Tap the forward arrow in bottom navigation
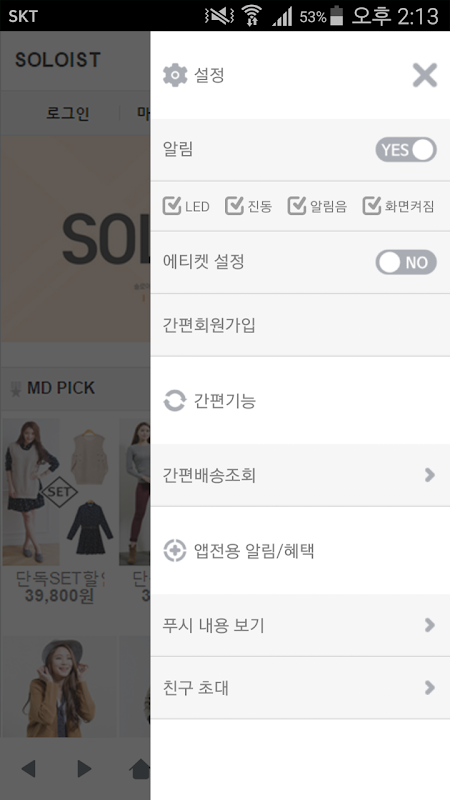Screen dimensions: 450x800 [x=84, y=768]
